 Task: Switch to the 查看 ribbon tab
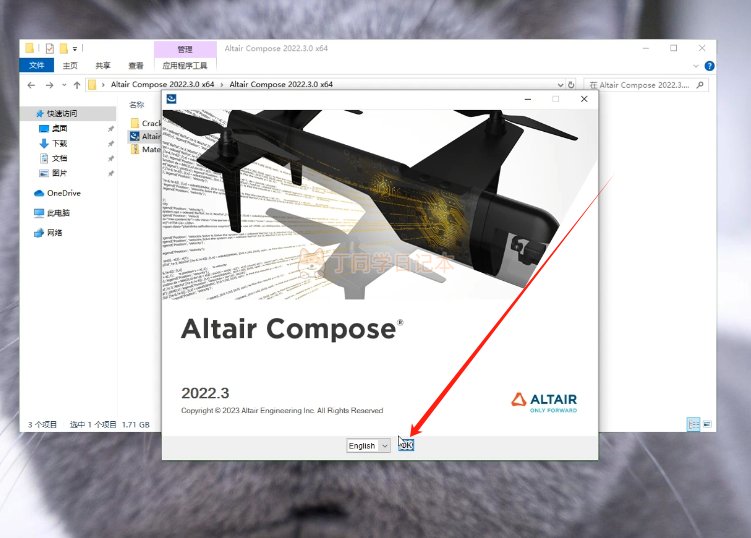click(136, 65)
